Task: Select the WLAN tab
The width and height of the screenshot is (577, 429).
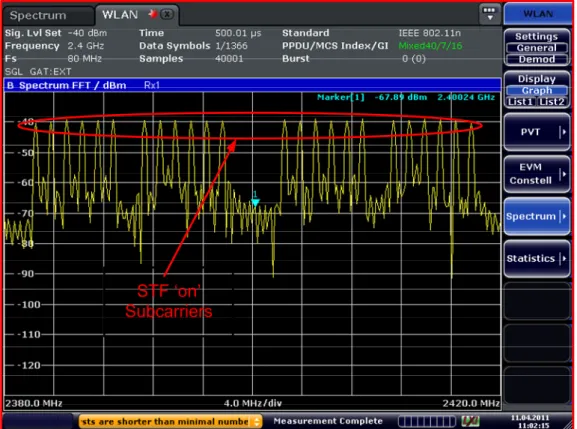Action: [120, 15]
